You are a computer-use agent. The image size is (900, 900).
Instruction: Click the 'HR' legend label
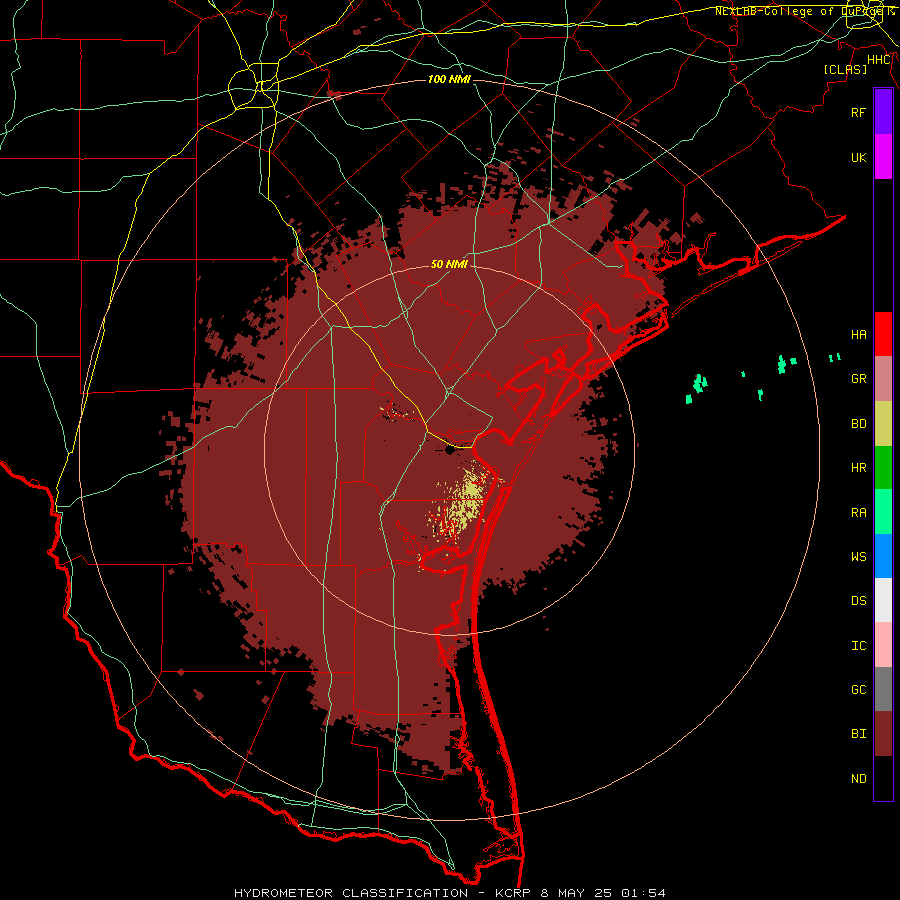pos(859,468)
